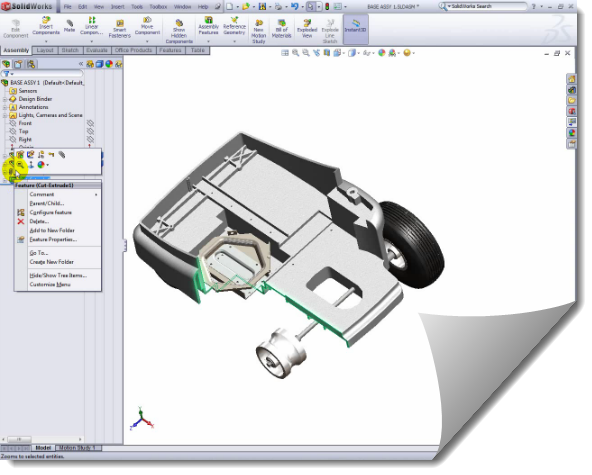Click the Open file icon
Screen dimensions: 592x475
(x=246, y=6)
